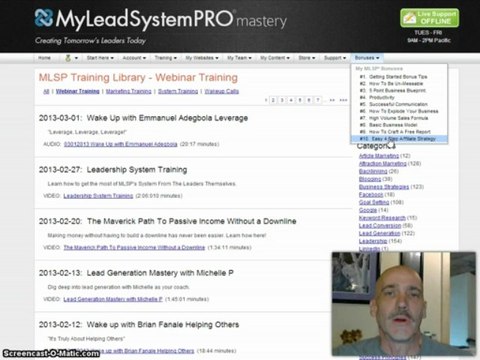Open The Maverick Path video link

point(134,247)
